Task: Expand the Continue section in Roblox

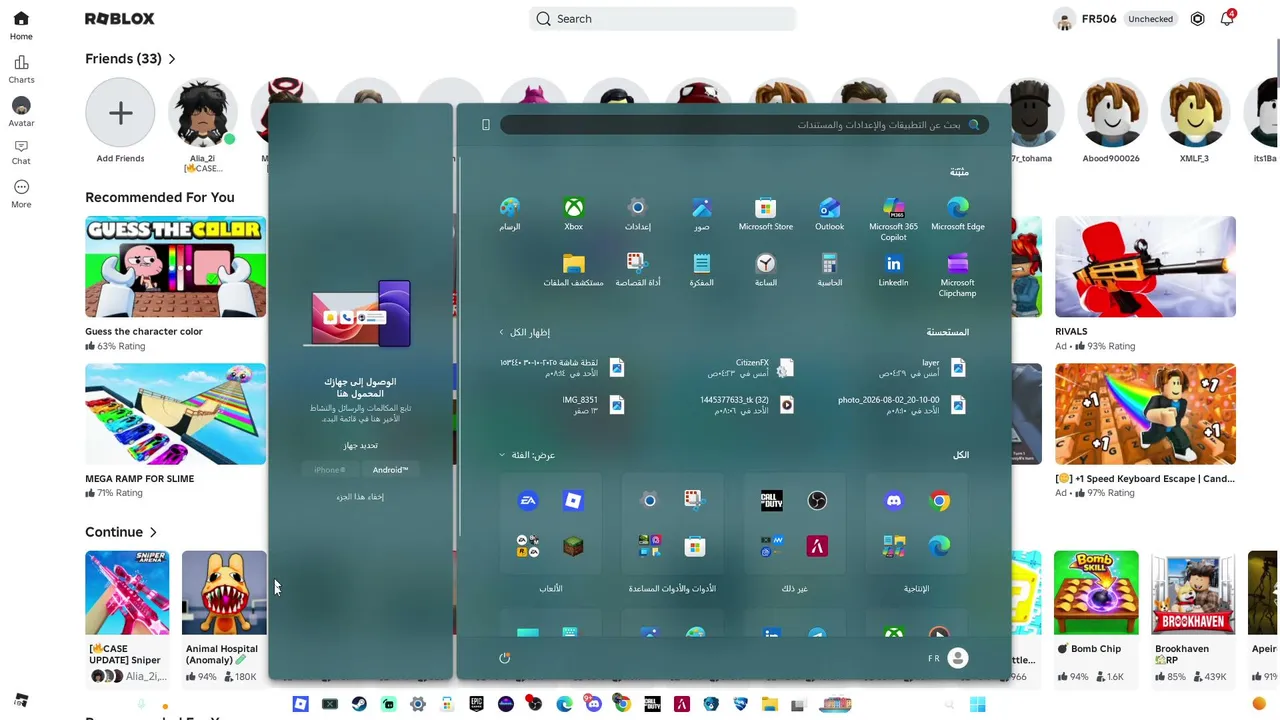Action: [x=121, y=532]
